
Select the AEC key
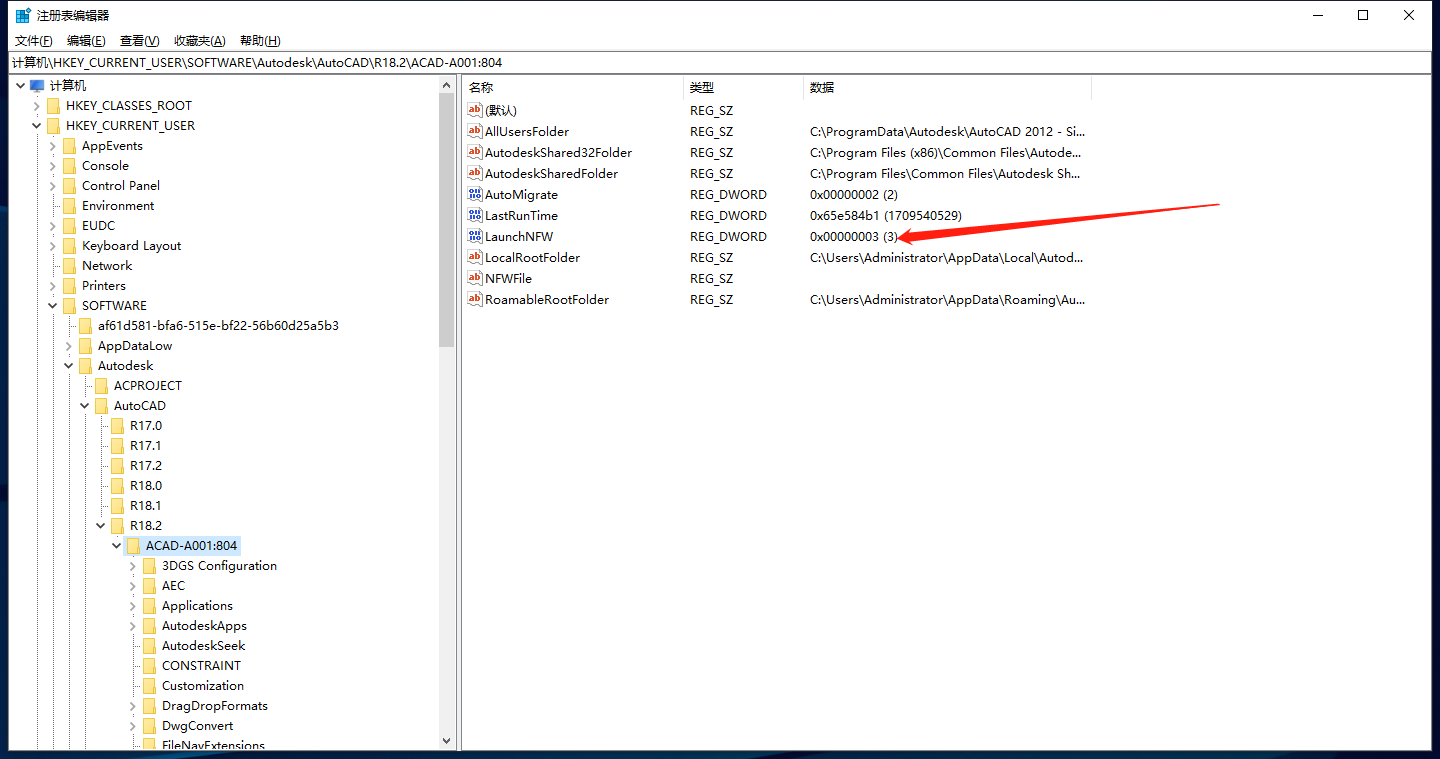[x=173, y=586]
